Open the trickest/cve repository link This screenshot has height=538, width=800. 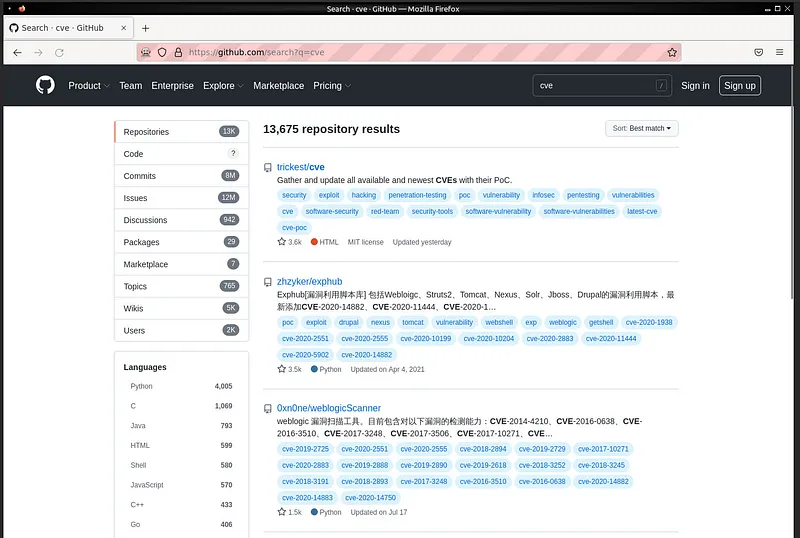pyautogui.click(x=301, y=167)
